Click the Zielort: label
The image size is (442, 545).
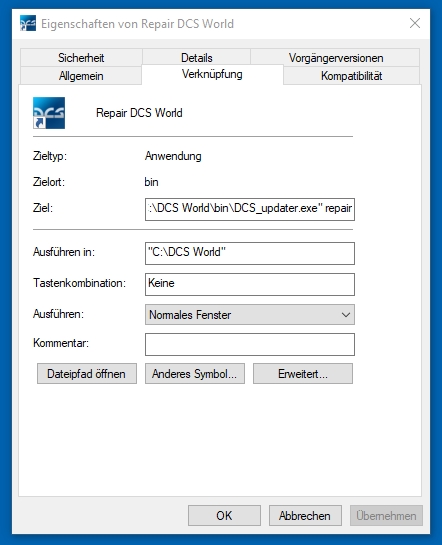(49, 182)
